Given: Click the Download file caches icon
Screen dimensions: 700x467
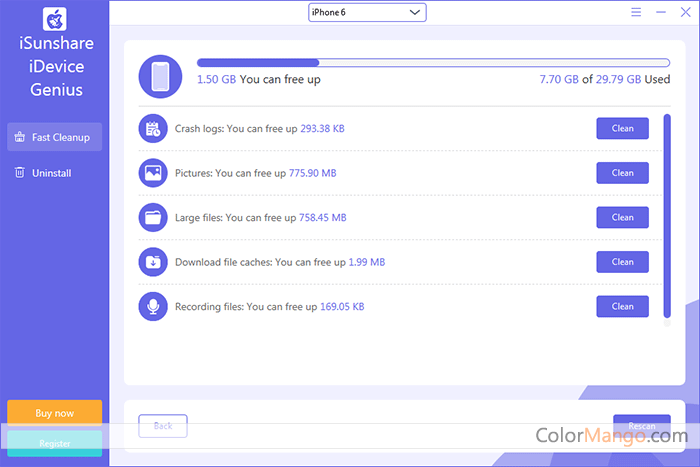Looking at the screenshot, I should [x=153, y=262].
